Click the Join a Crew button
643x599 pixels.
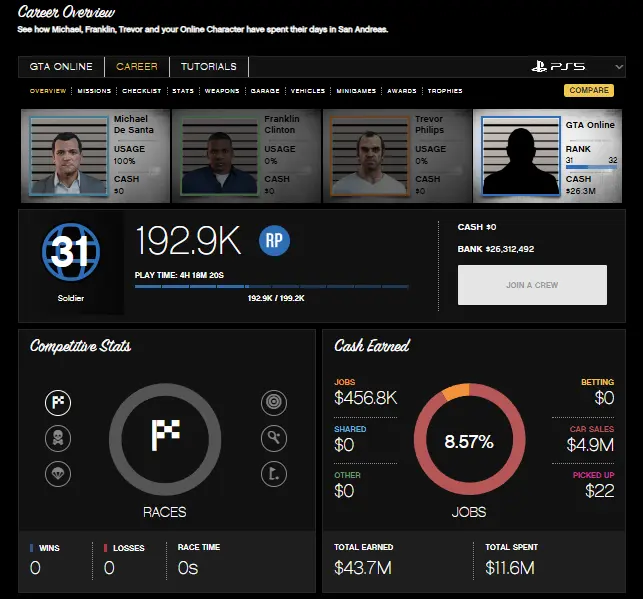(532, 285)
